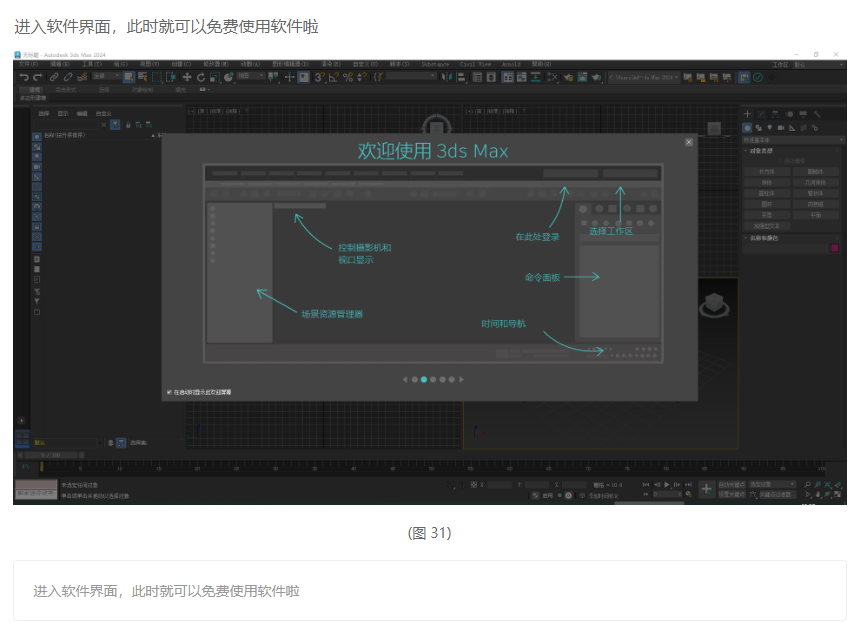This screenshot has height=636, width=859.
Task: Select the Cameras category icon
Action: 781,128
